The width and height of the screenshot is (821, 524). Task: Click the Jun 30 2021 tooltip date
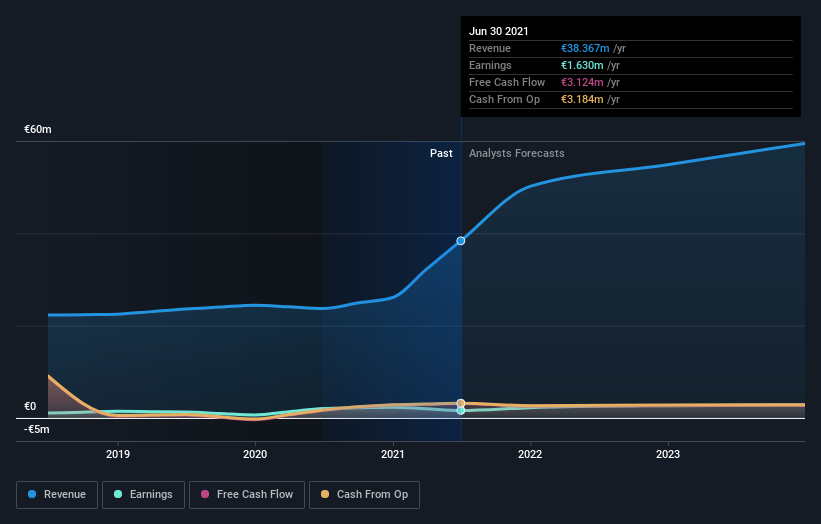(x=498, y=31)
